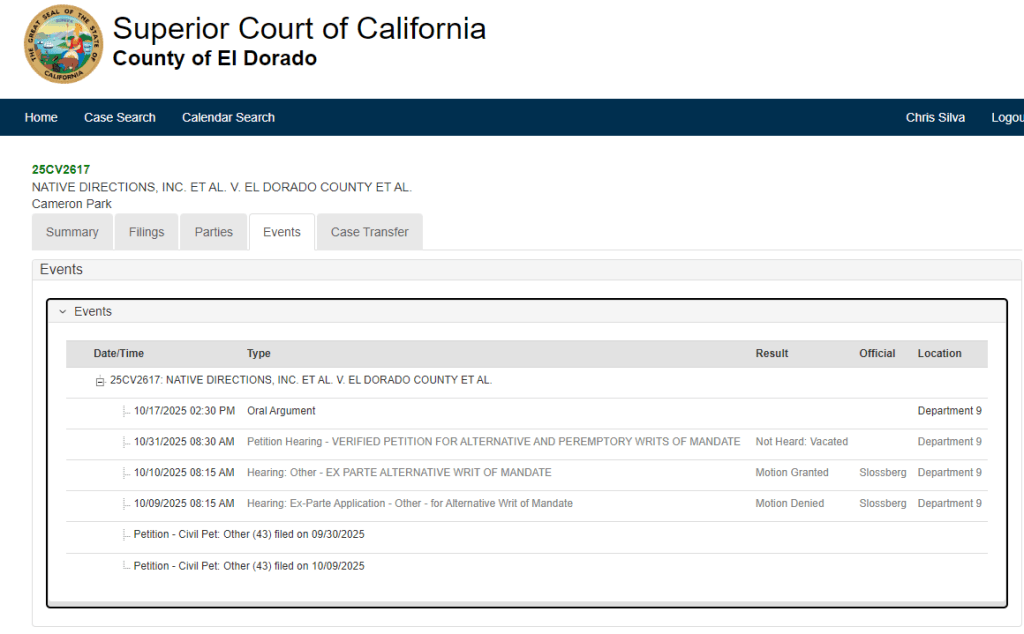Open Case Search in navigation bar
This screenshot has height=634, width=1024.
click(x=120, y=117)
